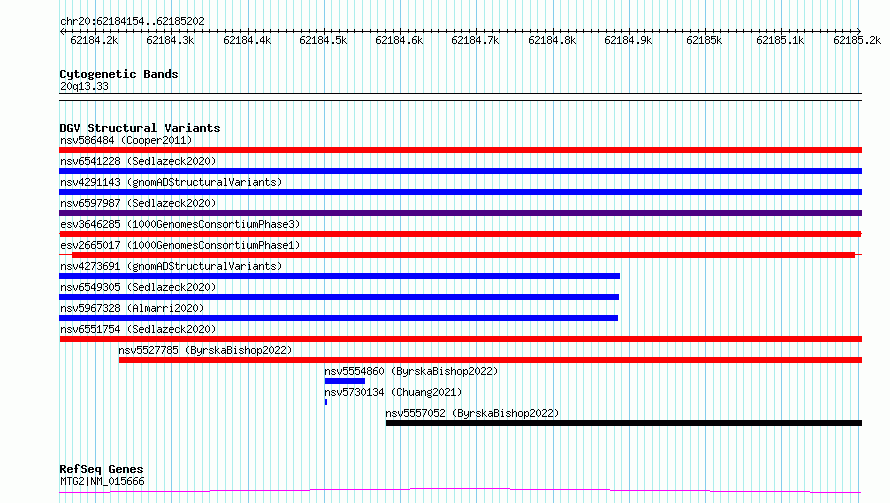Click the black bar under nsv5557052
The width and height of the screenshot is (890, 503).
tap(624, 423)
